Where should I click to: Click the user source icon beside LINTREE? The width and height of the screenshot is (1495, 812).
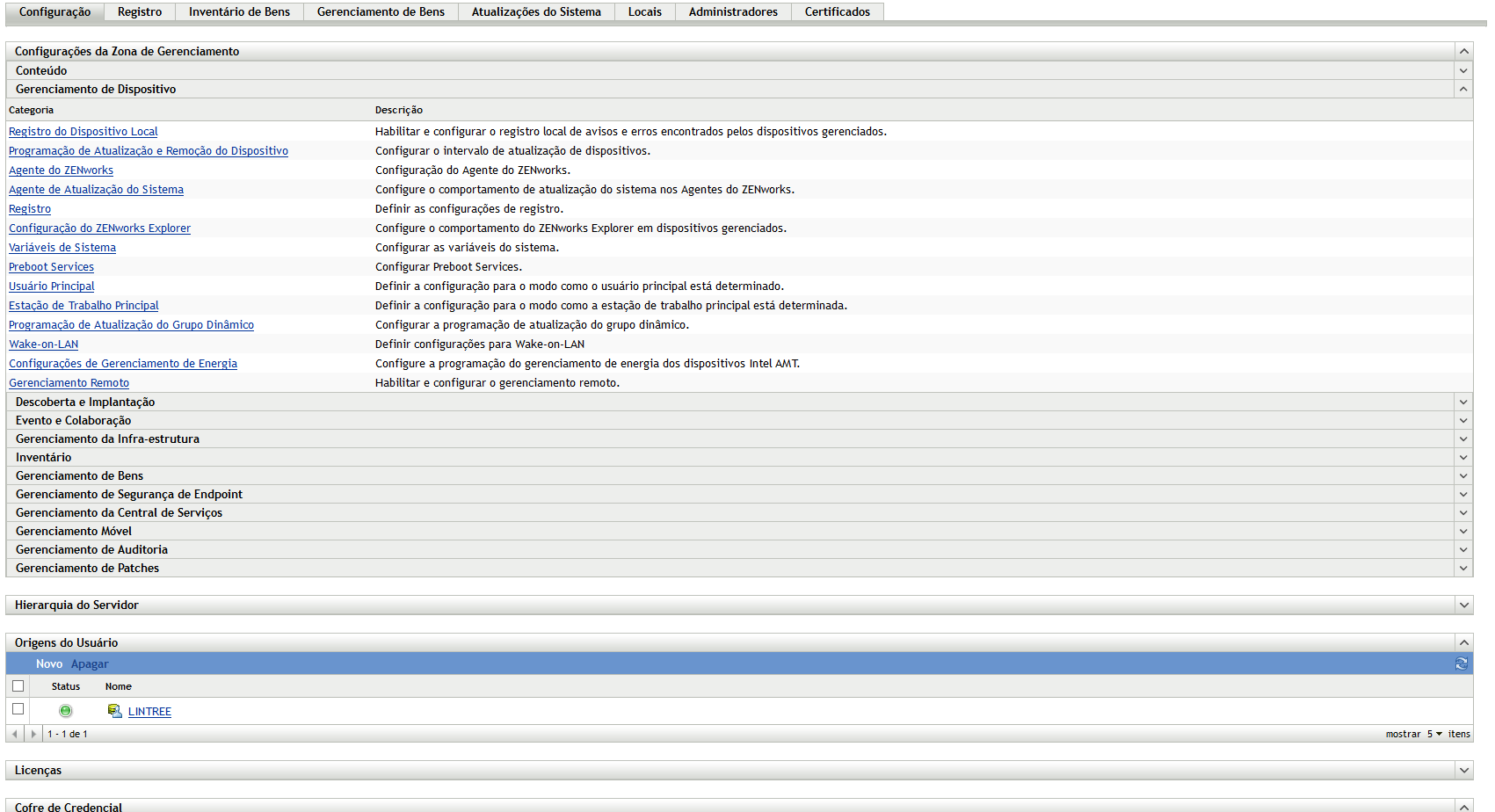(x=114, y=711)
